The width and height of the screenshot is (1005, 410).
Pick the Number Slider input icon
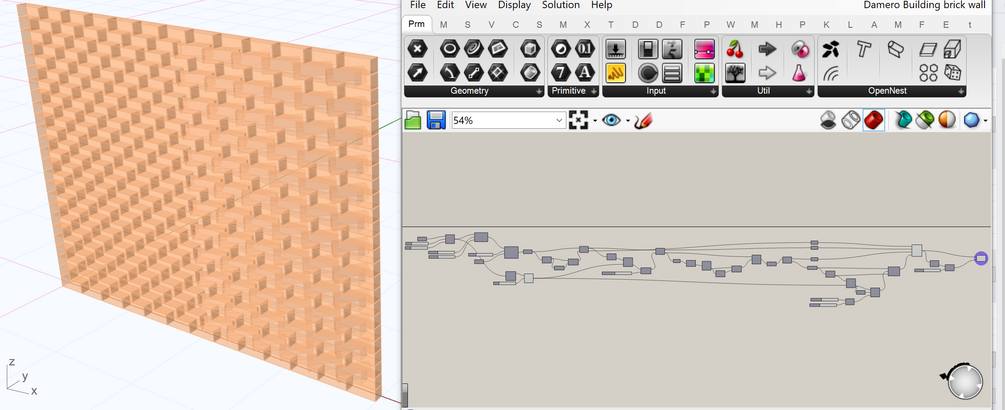(x=616, y=49)
